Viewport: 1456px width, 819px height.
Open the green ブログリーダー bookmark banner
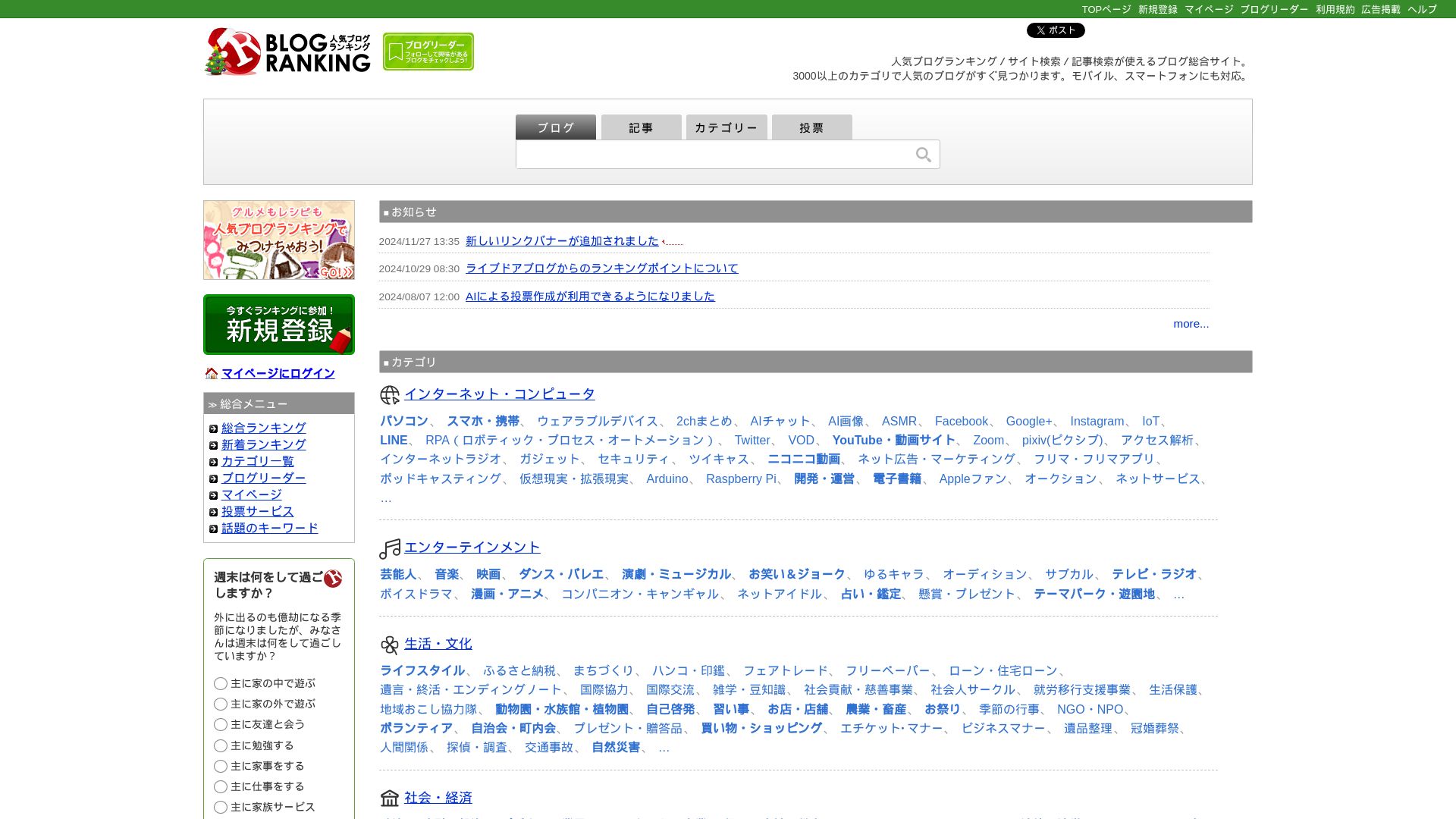428,52
